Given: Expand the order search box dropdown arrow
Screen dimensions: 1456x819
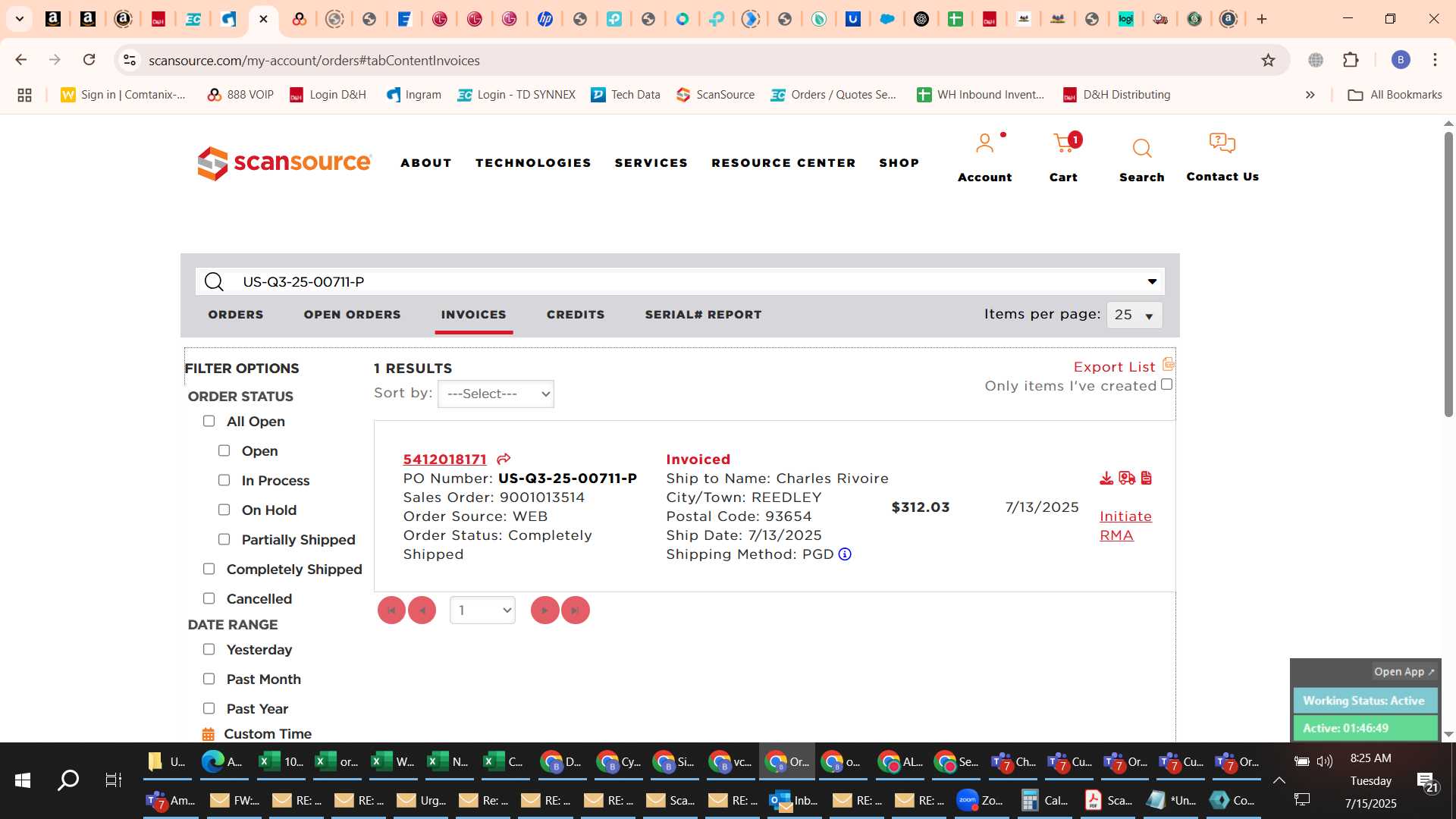Looking at the screenshot, I should [1152, 282].
